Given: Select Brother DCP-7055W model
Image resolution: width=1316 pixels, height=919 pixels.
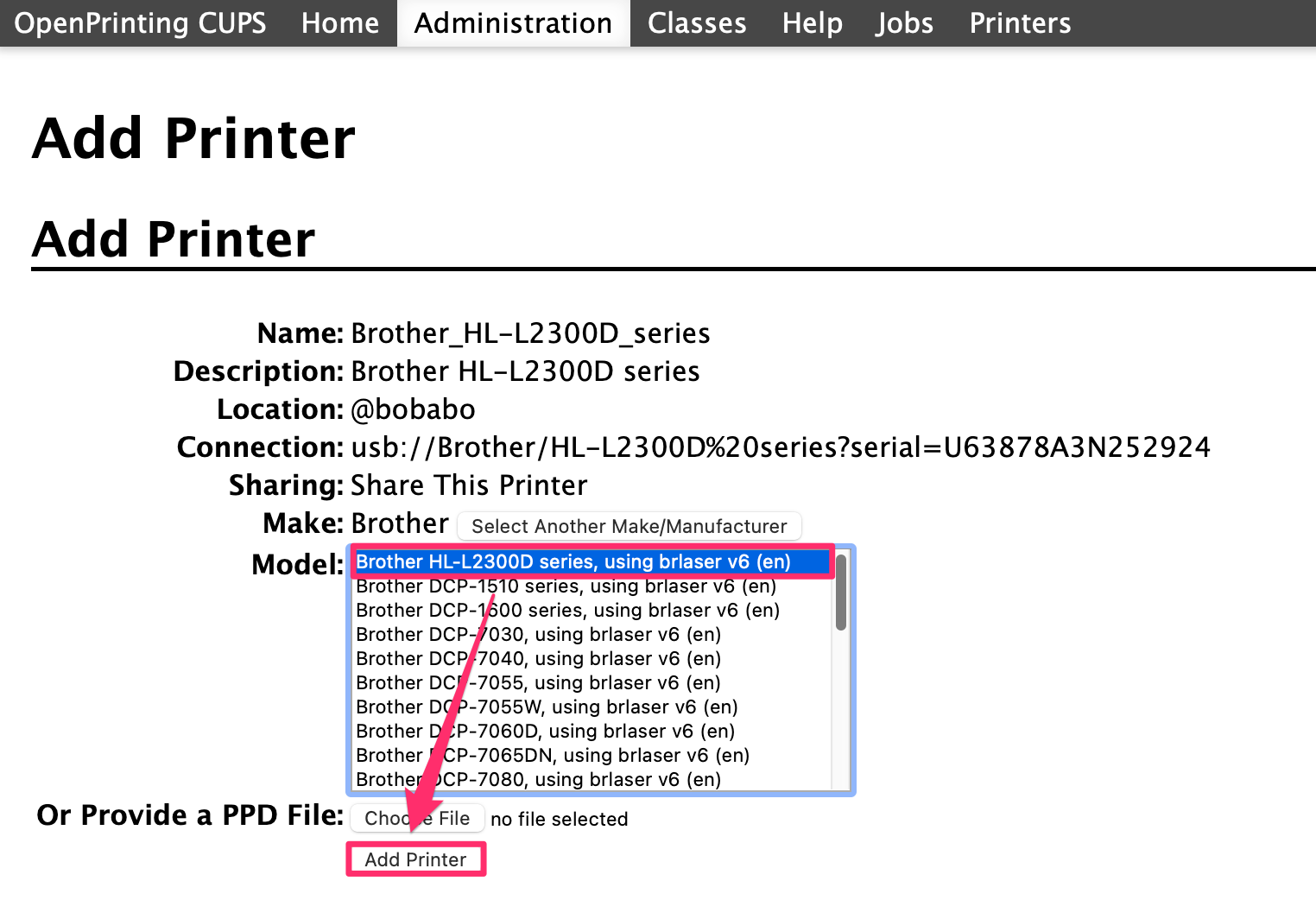Looking at the screenshot, I should point(591,707).
